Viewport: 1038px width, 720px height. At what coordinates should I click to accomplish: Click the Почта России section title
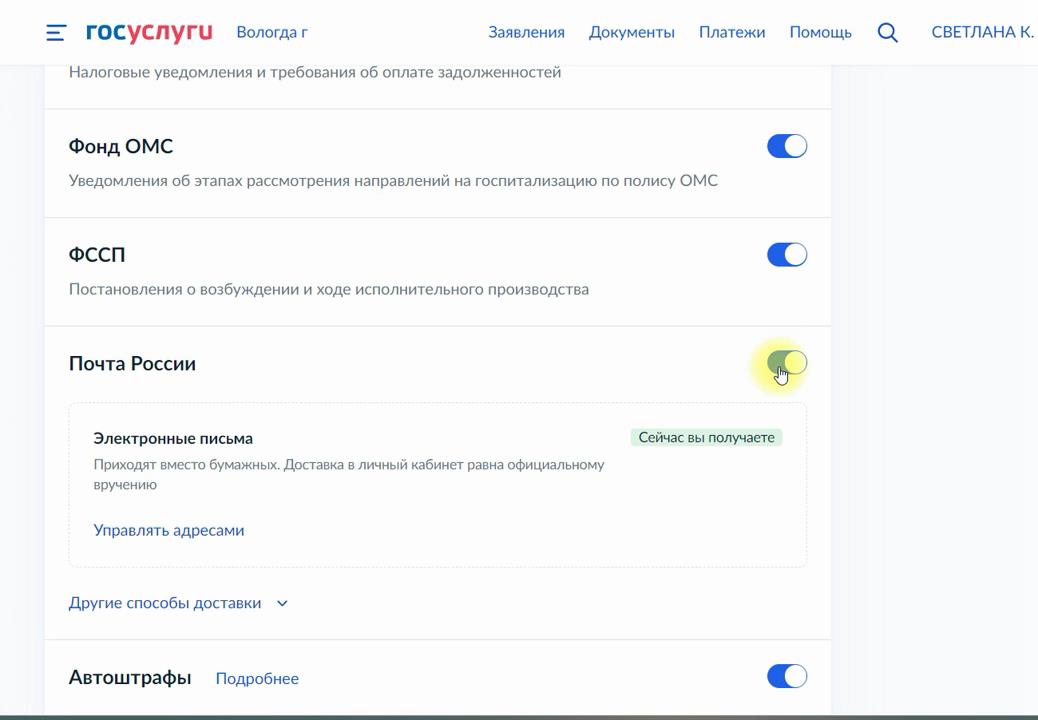click(x=132, y=363)
